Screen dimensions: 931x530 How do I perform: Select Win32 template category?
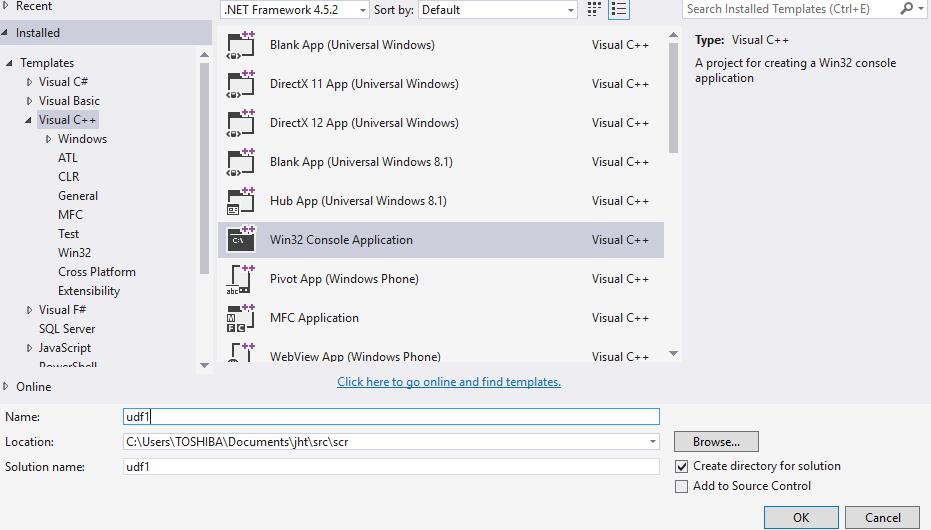pyautogui.click(x=74, y=253)
